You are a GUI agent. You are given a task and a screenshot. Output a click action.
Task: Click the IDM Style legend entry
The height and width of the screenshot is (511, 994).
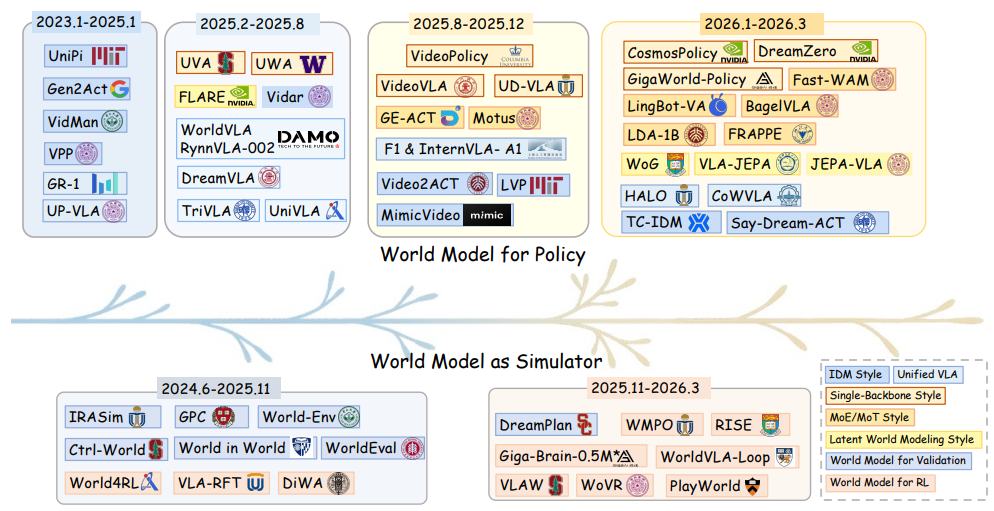(x=856, y=374)
